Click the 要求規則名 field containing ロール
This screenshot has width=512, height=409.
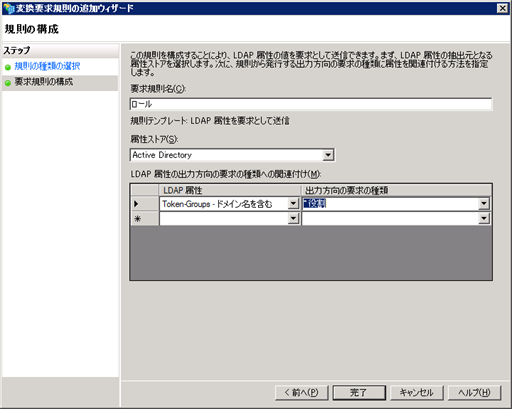[x=311, y=104]
